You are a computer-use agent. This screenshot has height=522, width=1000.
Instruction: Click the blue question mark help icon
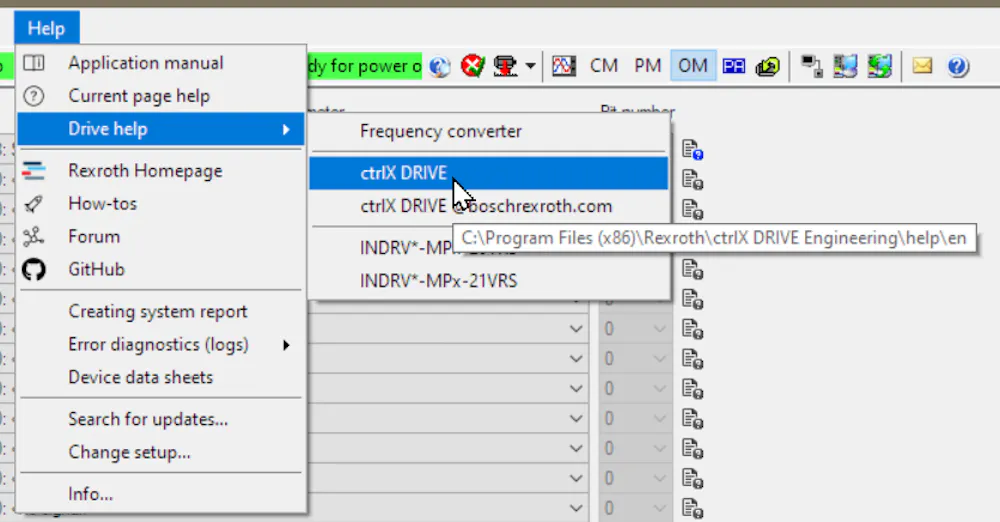(x=958, y=66)
